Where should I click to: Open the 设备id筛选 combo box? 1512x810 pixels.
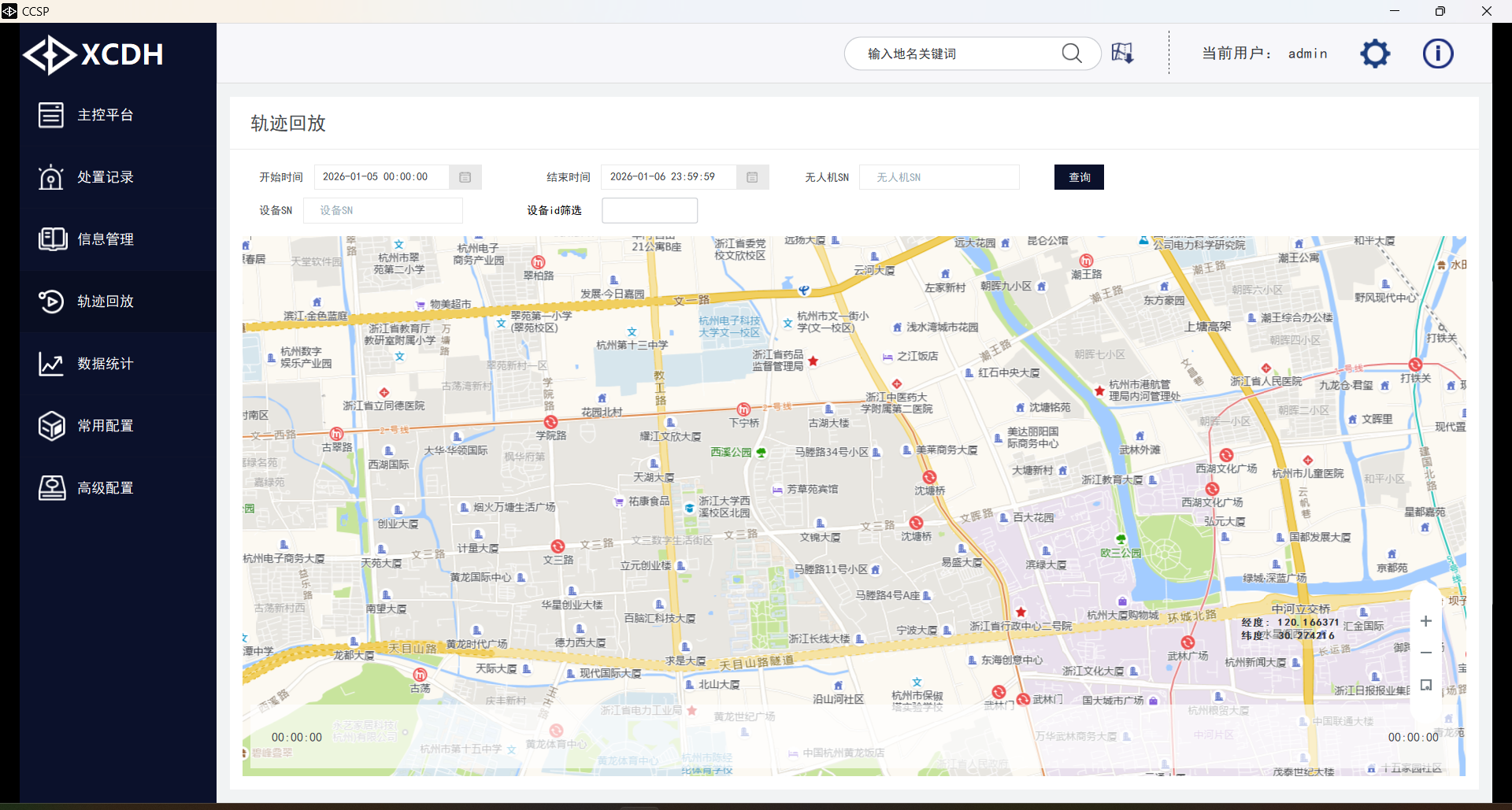tap(649, 211)
